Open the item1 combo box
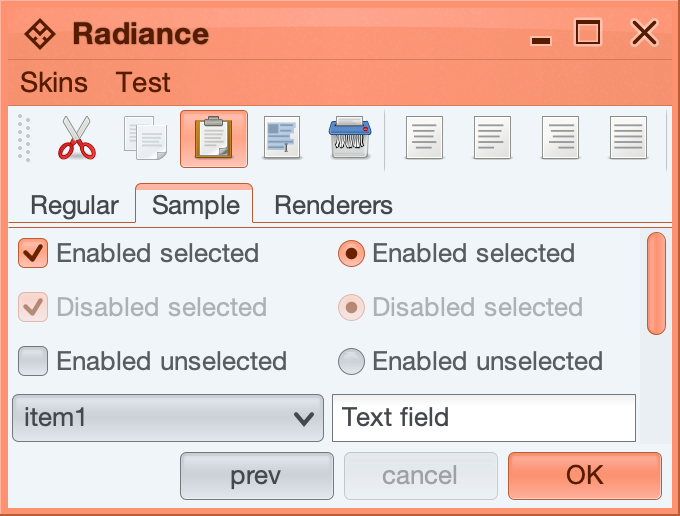Image resolution: width=680 pixels, height=516 pixels. tap(167, 418)
